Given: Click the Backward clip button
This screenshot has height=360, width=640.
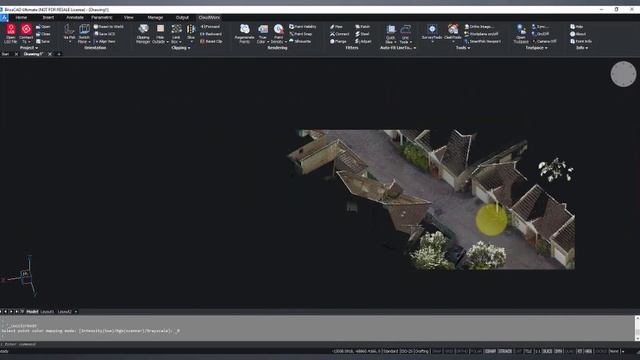Looking at the screenshot, I should click(x=211, y=34).
